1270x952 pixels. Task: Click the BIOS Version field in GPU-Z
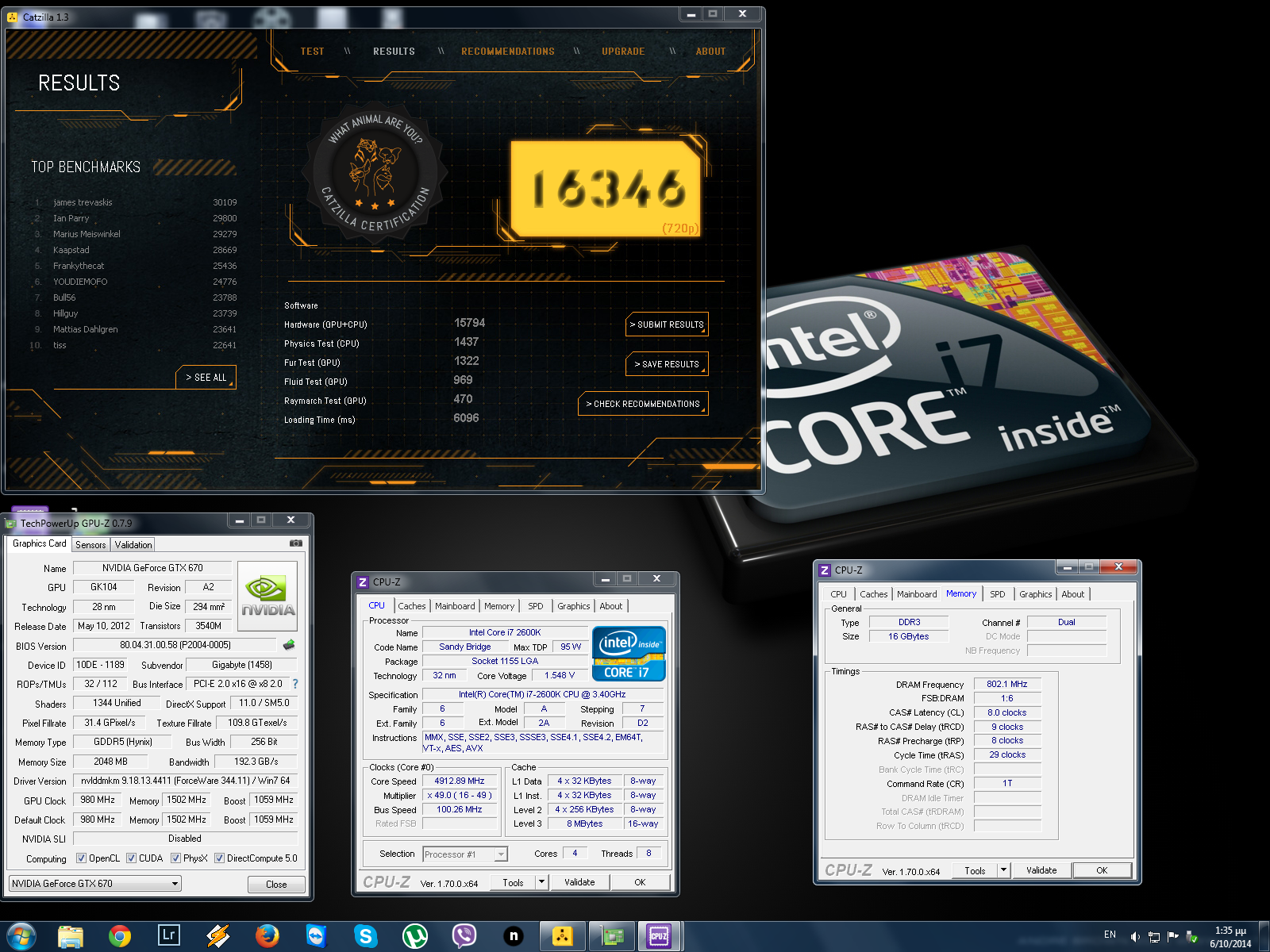175,646
